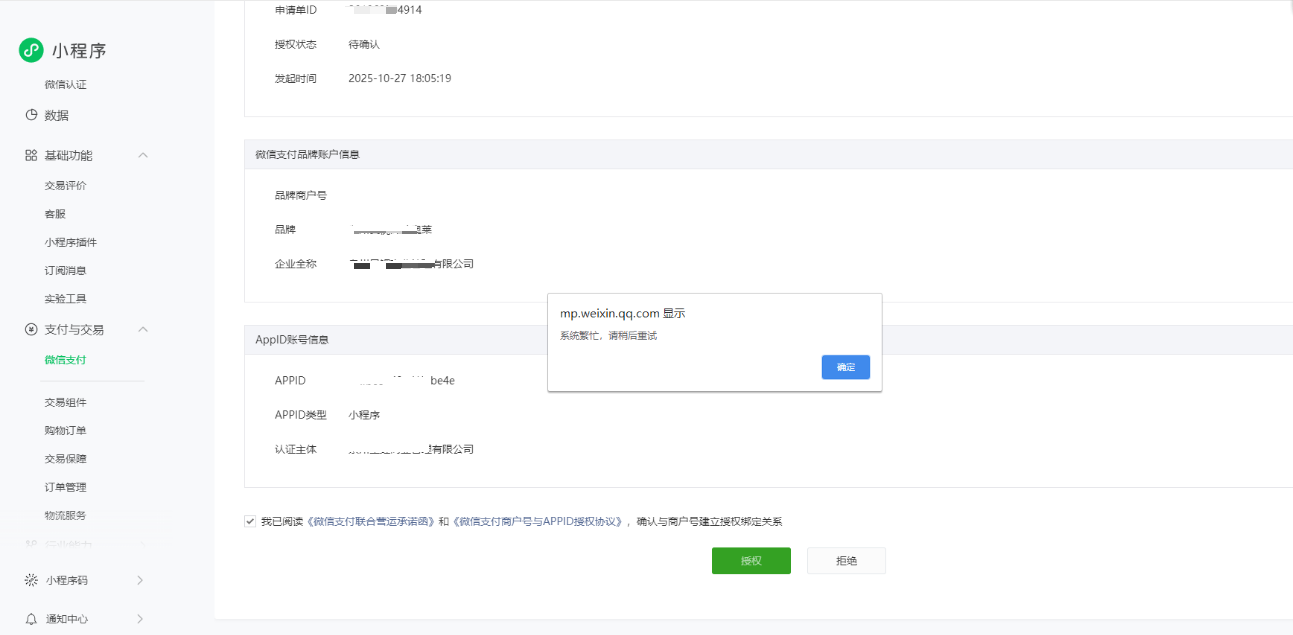Click the 系统繁忙，请稍后重试 message
Image resolution: width=1293 pixels, height=635 pixels.
[608, 336]
